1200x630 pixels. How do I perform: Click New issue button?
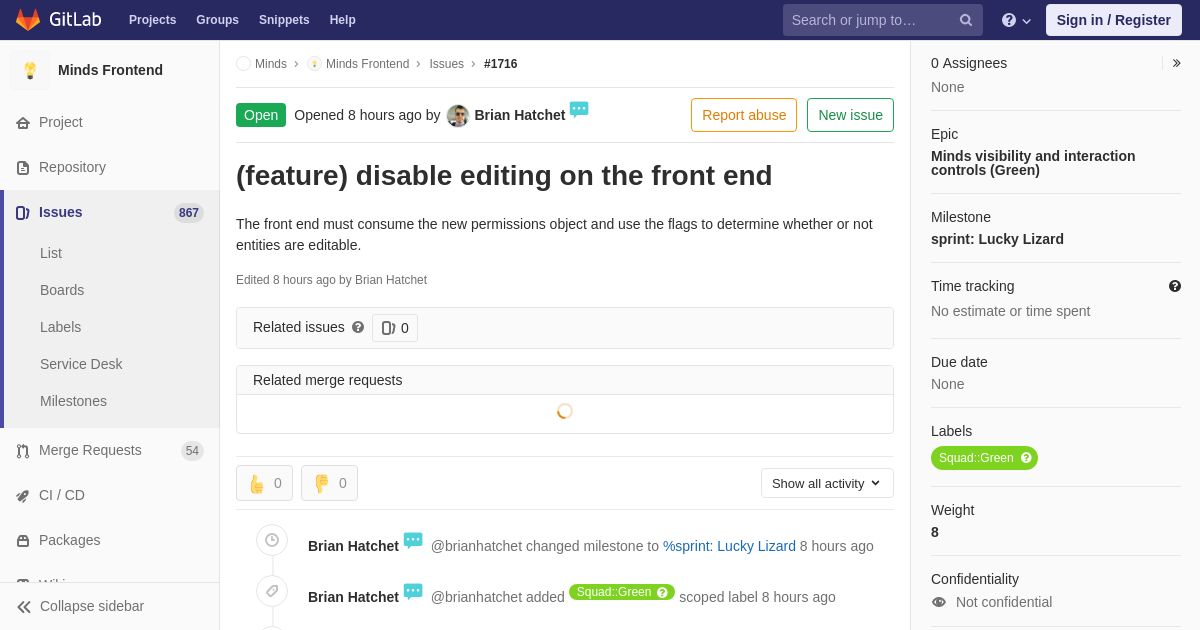[850, 115]
